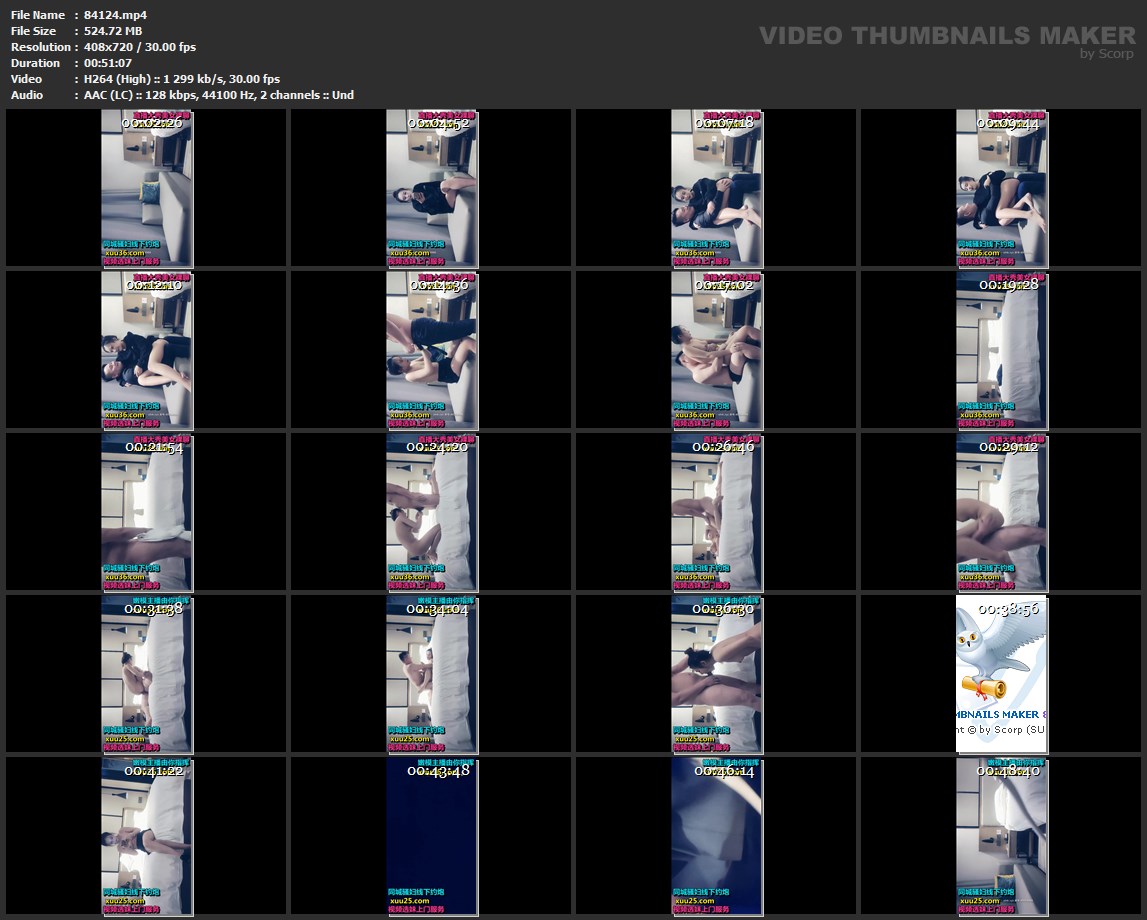This screenshot has width=1147, height=920.
Task: Select the dark blue frame at 00:43:48
Action: [x=432, y=837]
